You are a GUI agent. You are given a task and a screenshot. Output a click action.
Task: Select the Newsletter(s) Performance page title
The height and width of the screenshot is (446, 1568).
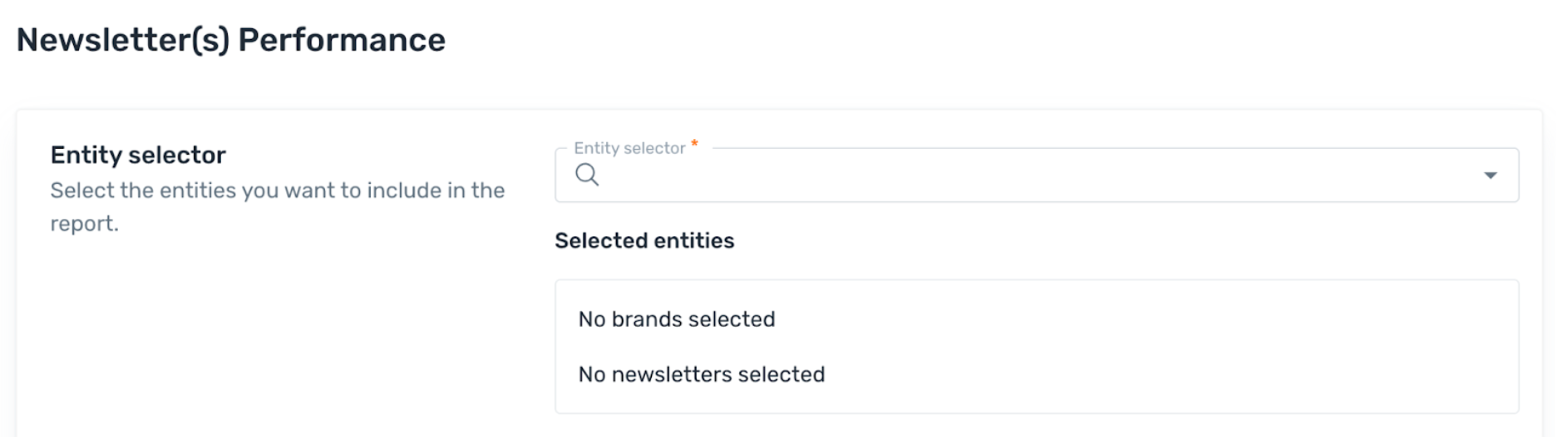click(x=231, y=40)
